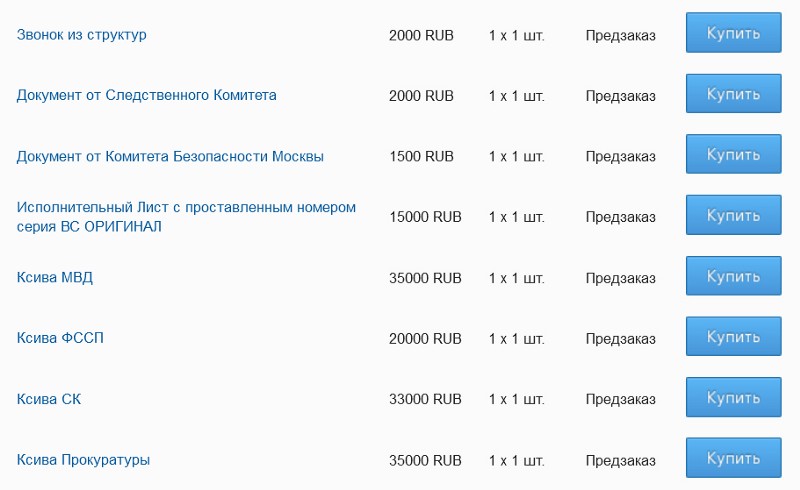Open the "Ксива МВД" product link

point(55,277)
